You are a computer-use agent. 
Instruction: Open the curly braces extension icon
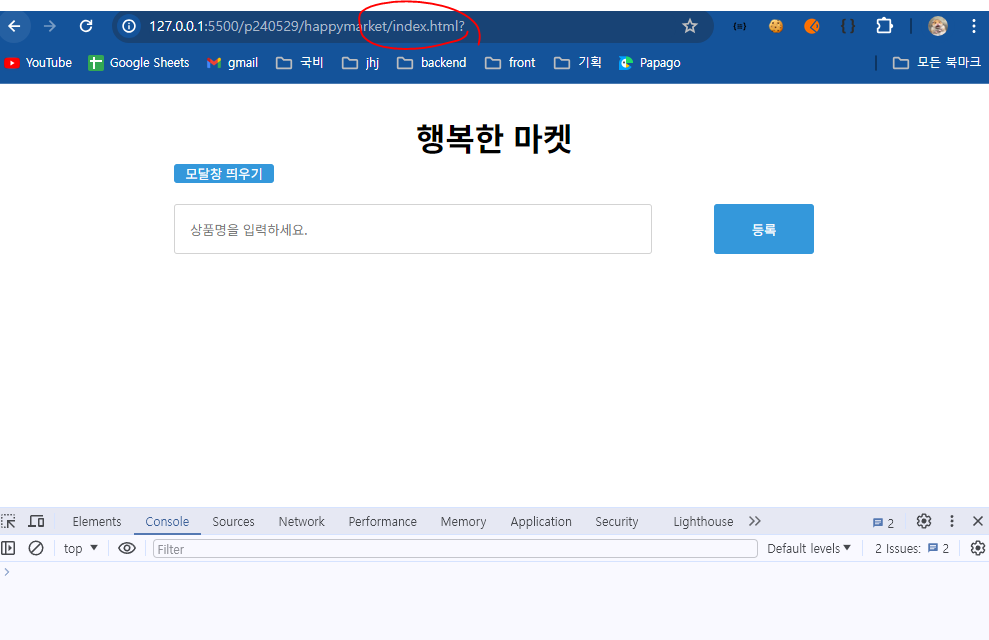pyautogui.click(x=848, y=26)
